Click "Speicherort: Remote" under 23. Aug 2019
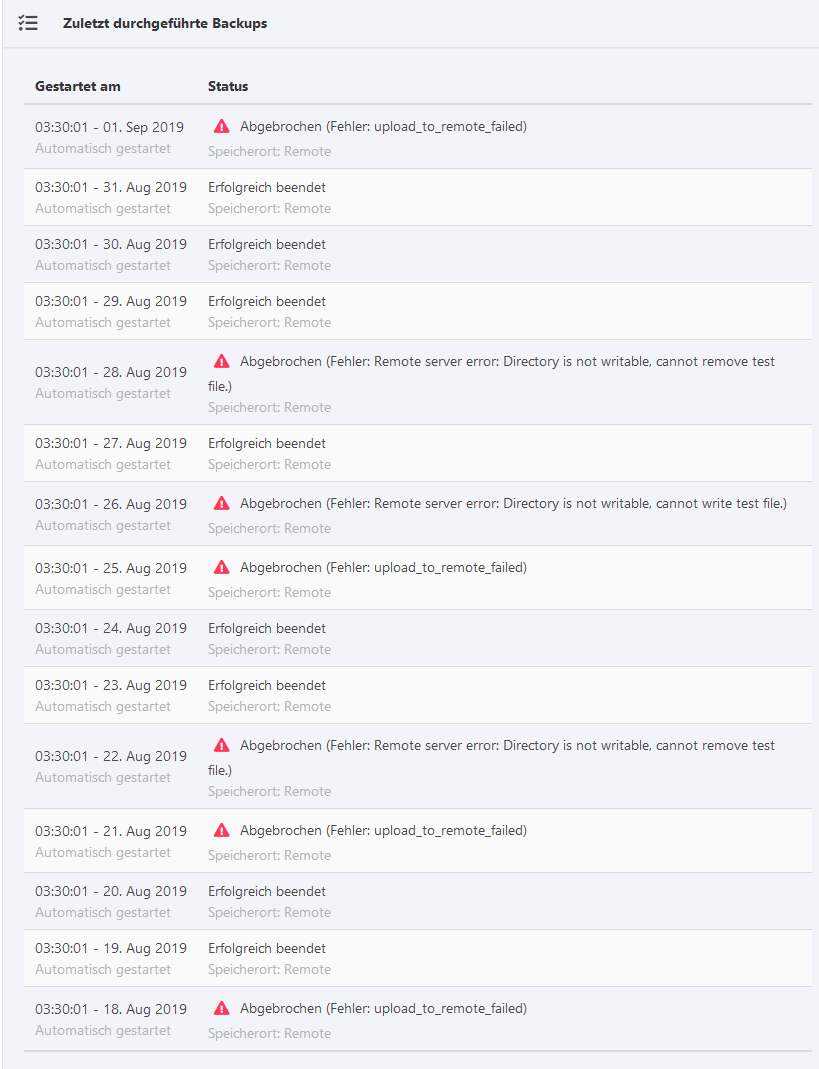Viewport: 819px width, 1069px height. [x=269, y=706]
